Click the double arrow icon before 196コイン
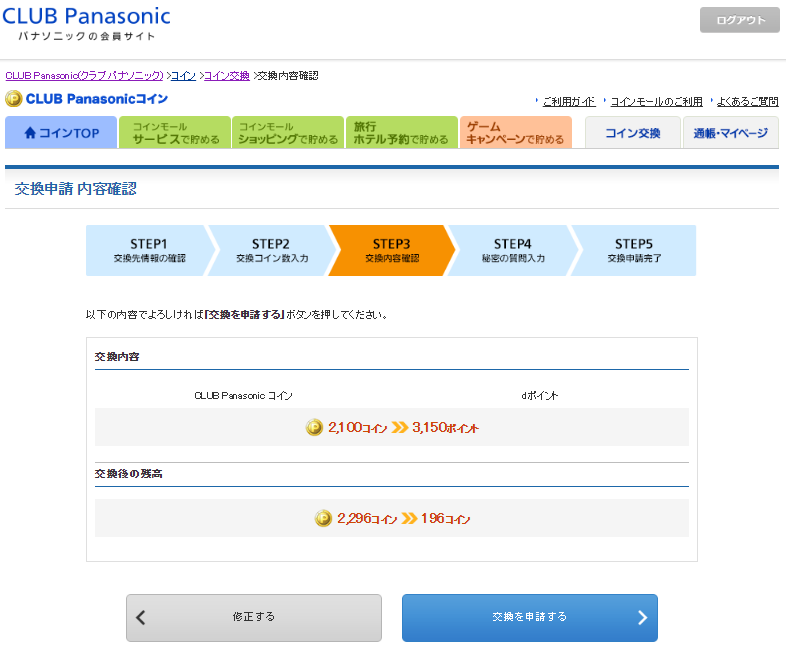Image resolution: width=786 pixels, height=648 pixels. (410, 518)
